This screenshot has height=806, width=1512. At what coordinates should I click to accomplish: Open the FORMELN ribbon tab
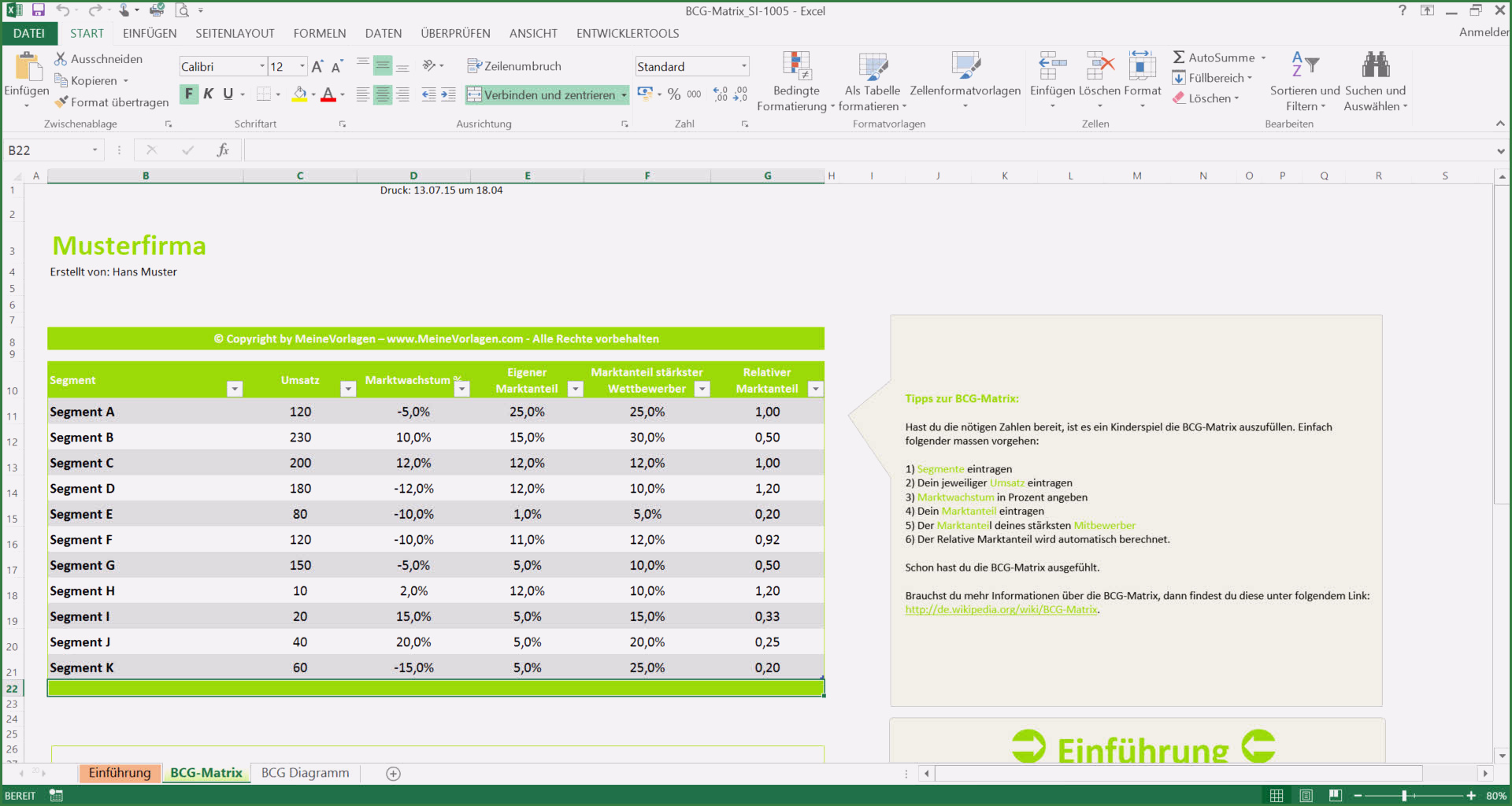coord(319,33)
